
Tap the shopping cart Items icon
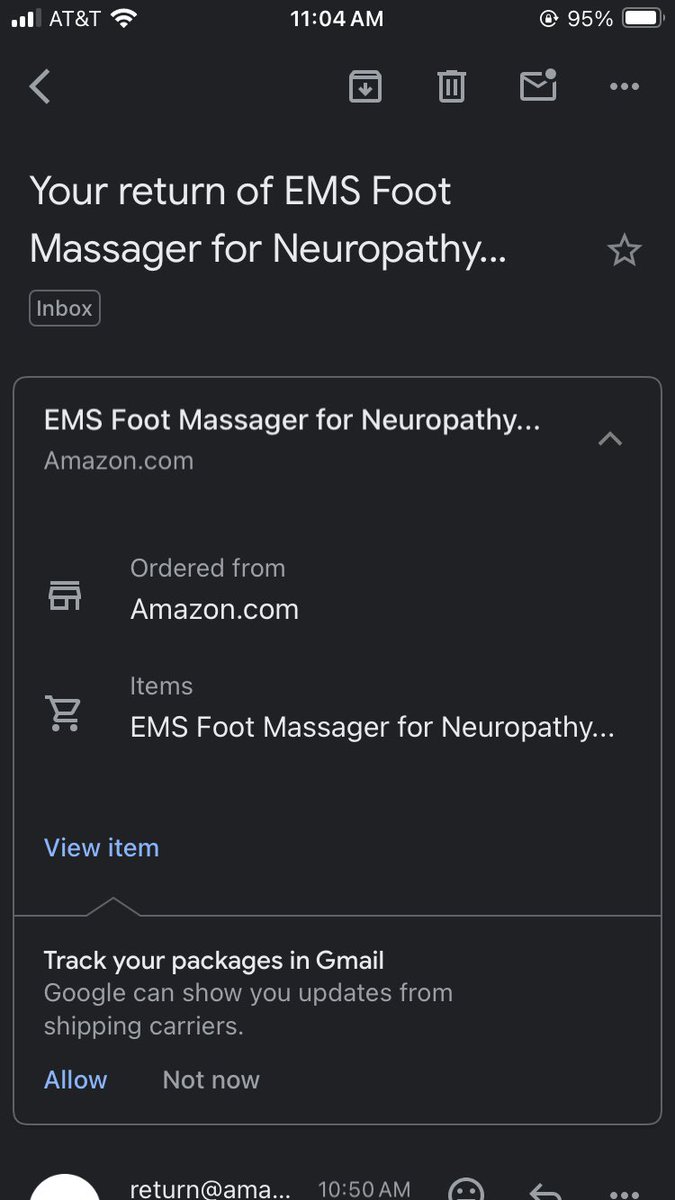(x=65, y=713)
